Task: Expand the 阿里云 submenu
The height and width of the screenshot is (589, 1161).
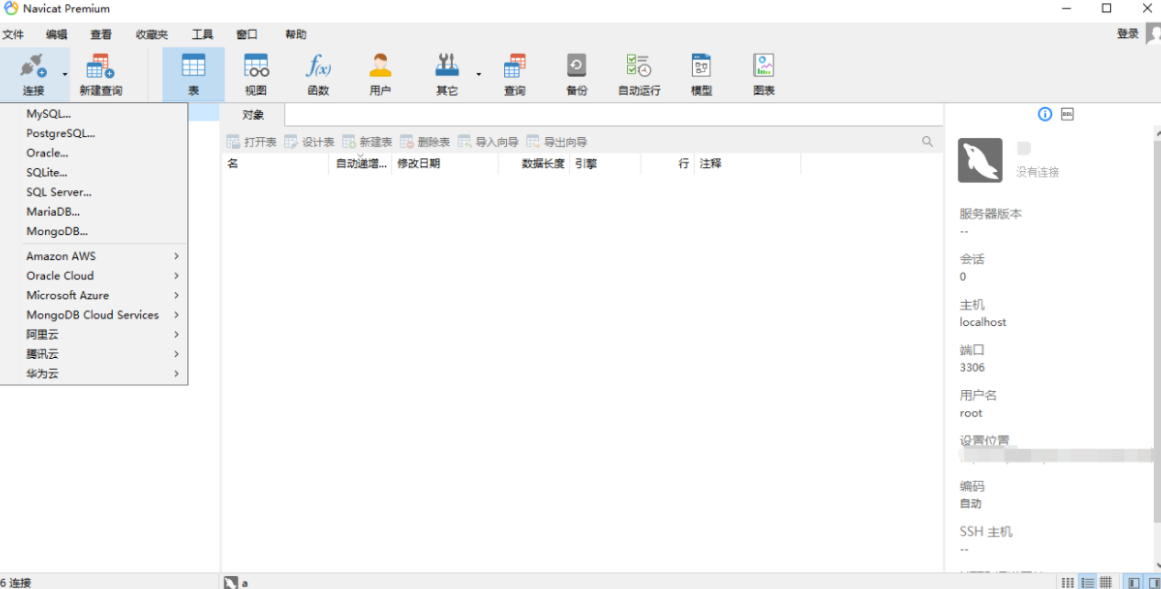Action: pyautogui.click(x=94, y=335)
